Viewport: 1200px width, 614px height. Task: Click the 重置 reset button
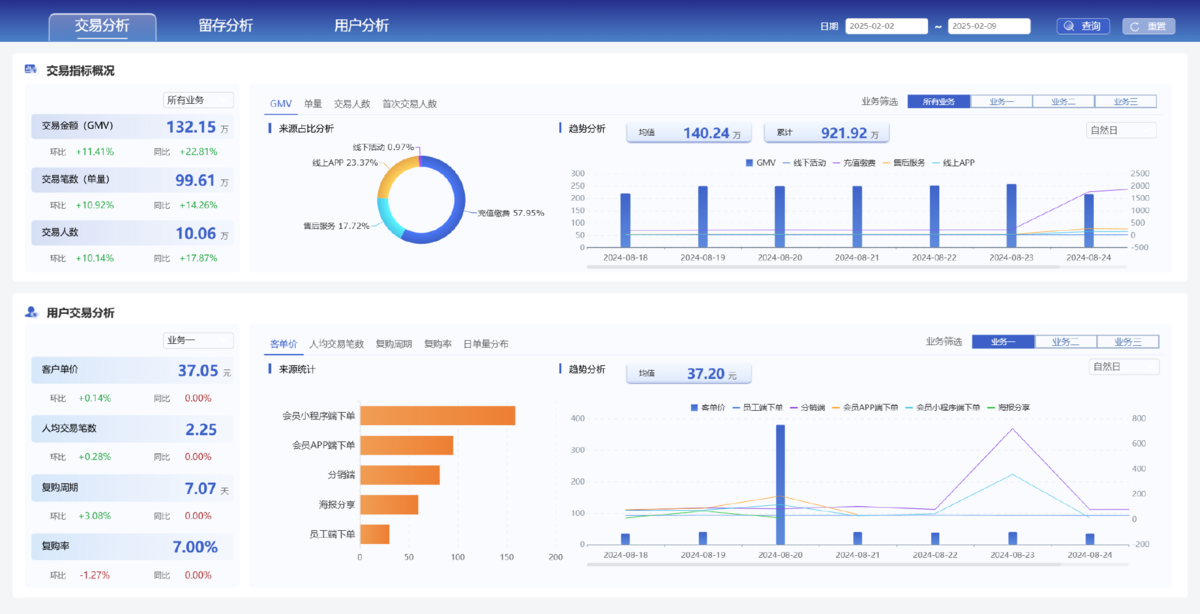click(x=1148, y=26)
